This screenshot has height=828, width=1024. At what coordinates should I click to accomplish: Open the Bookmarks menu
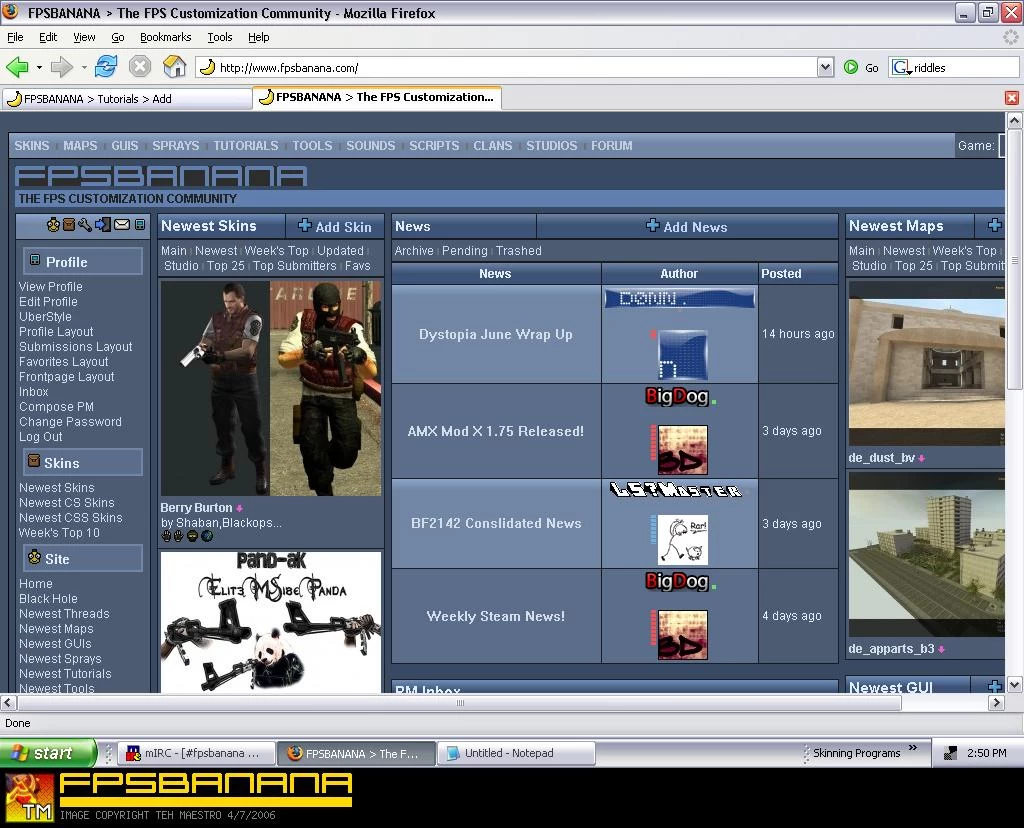pos(165,37)
